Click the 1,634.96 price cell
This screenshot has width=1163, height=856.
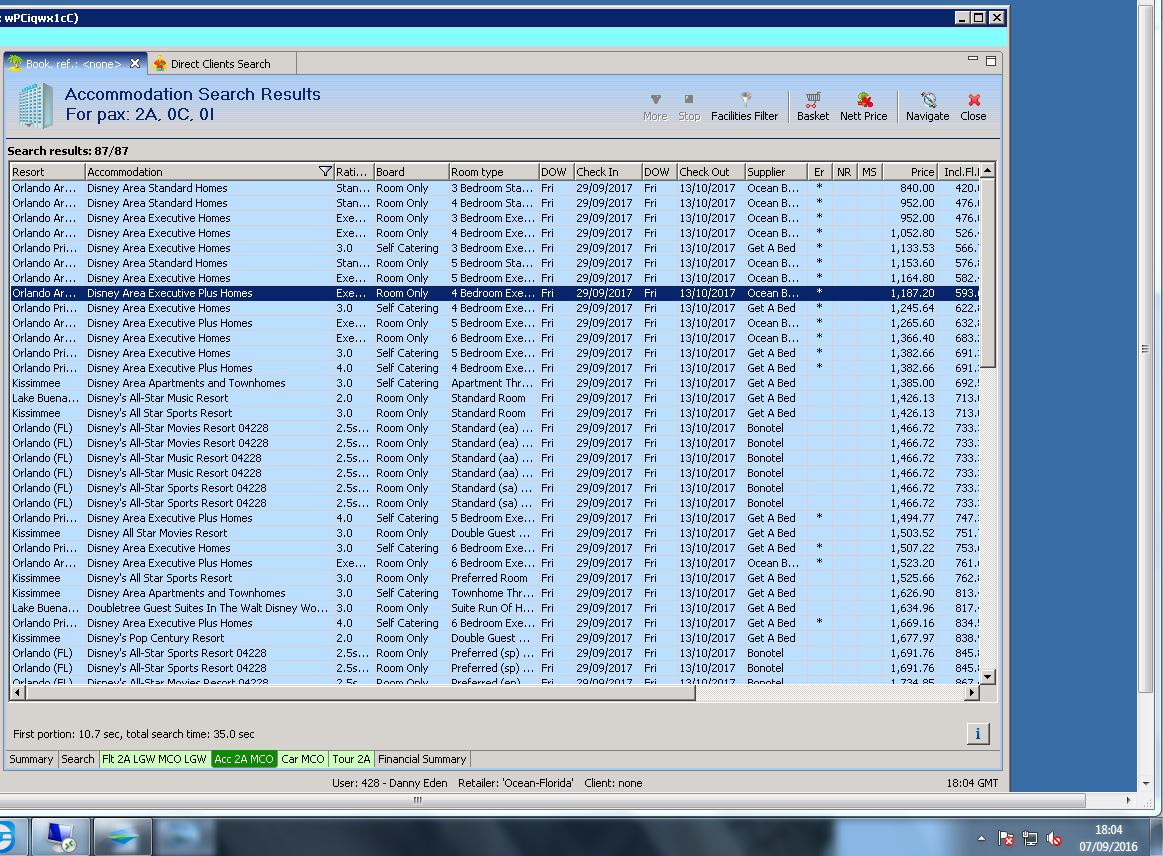[912, 608]
